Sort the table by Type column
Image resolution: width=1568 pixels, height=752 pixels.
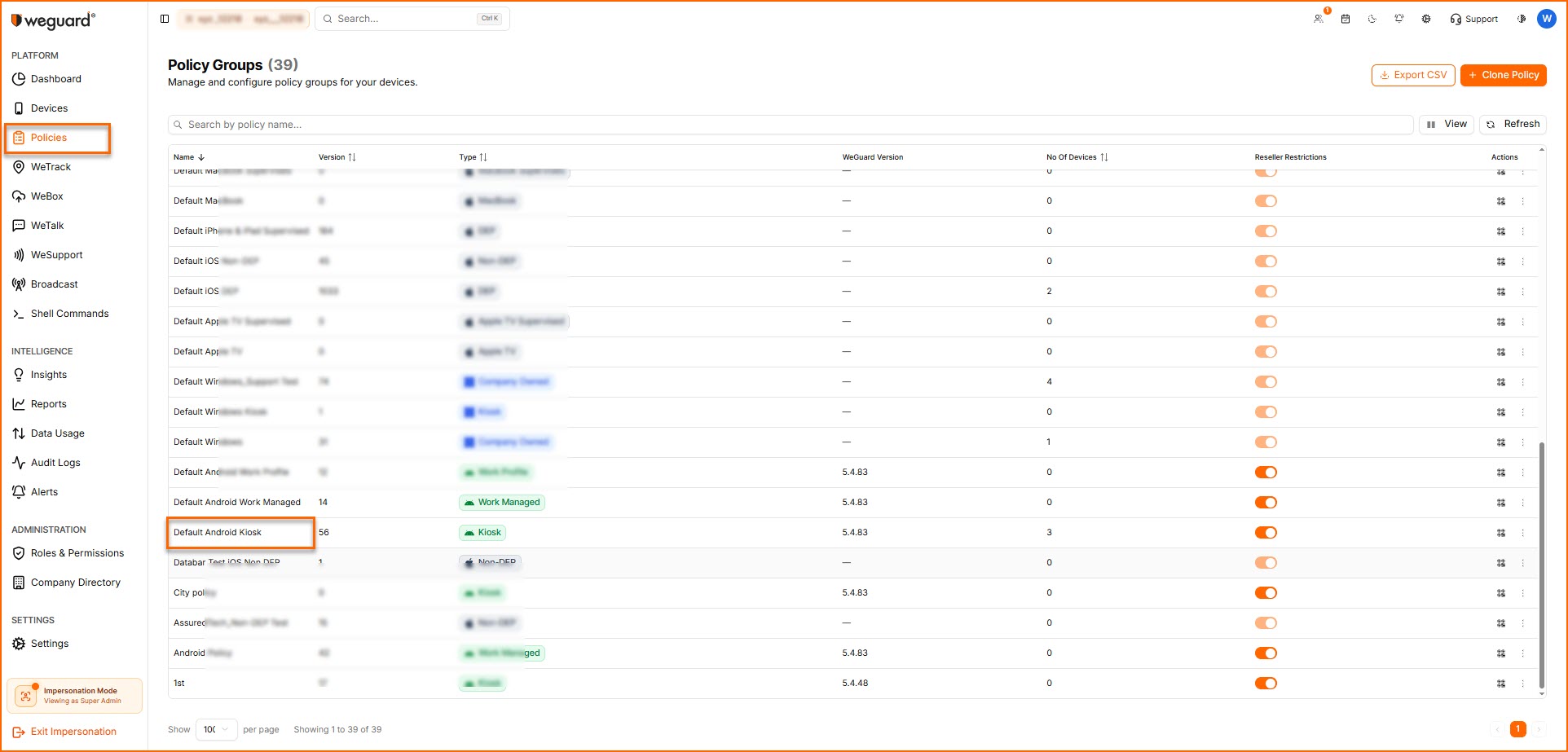click(473, 157)
